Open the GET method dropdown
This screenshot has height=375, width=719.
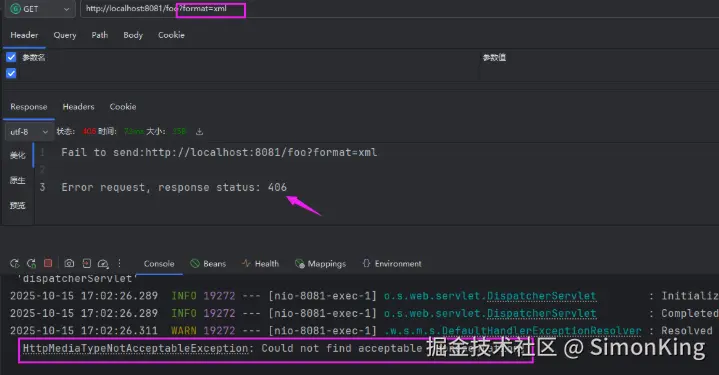click(x=40, y=9)
